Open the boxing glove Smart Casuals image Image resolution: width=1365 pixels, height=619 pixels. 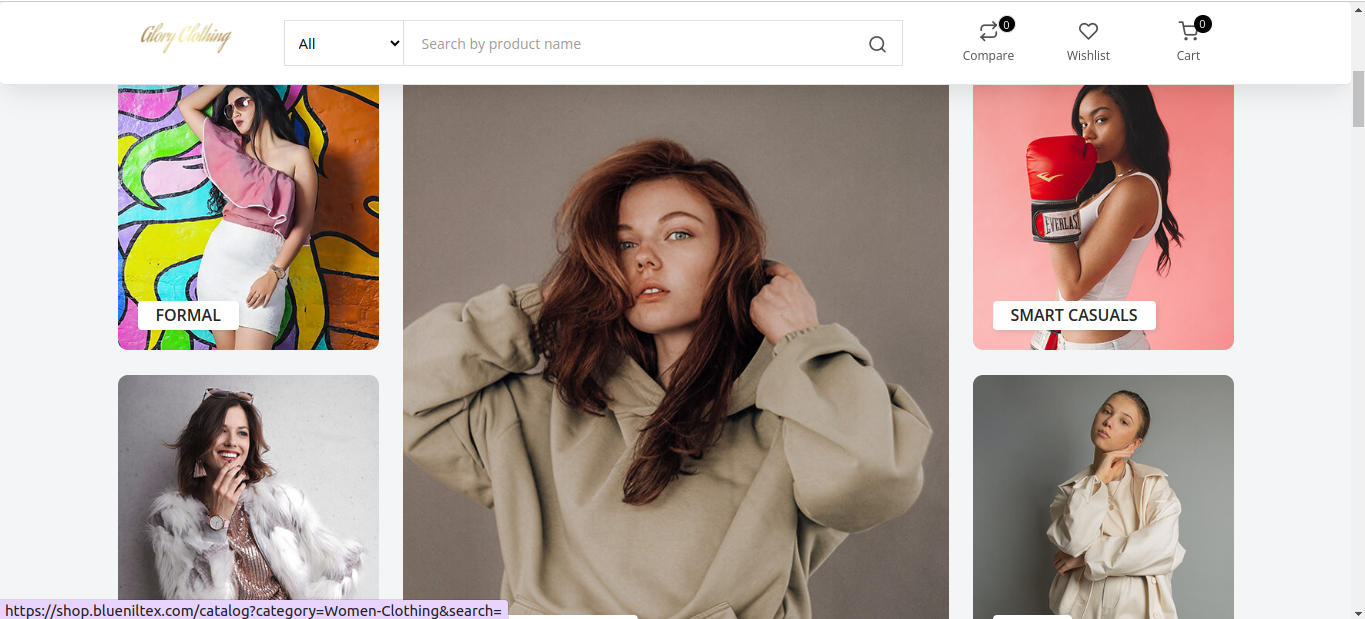(1103, 200)
